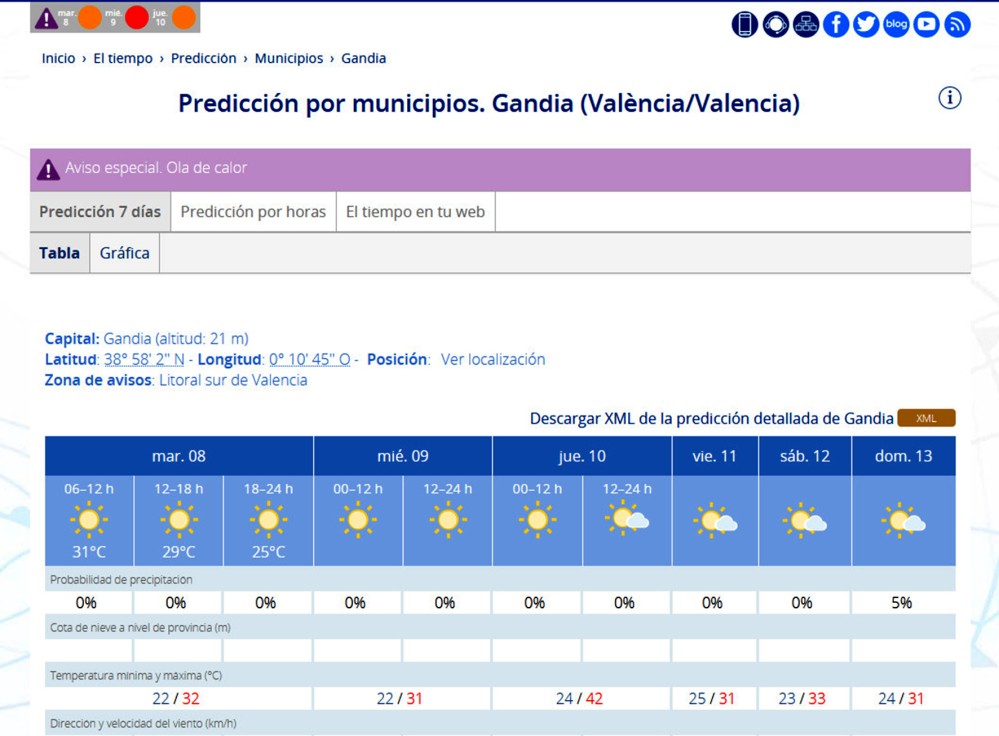
Task: Click partly cloudy icon for vie. 11
Action: click(x=715, y=521)
